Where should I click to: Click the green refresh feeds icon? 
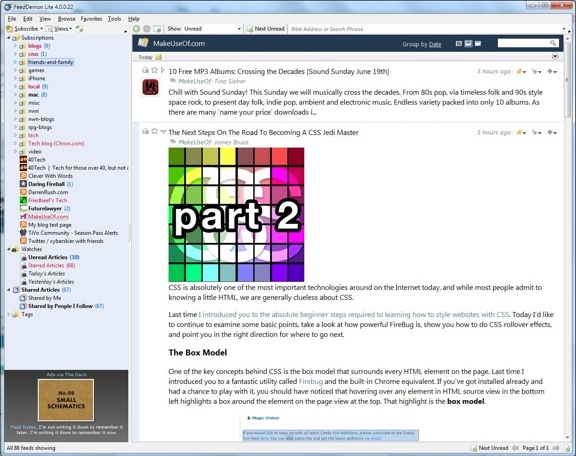[x=79, y=29]
